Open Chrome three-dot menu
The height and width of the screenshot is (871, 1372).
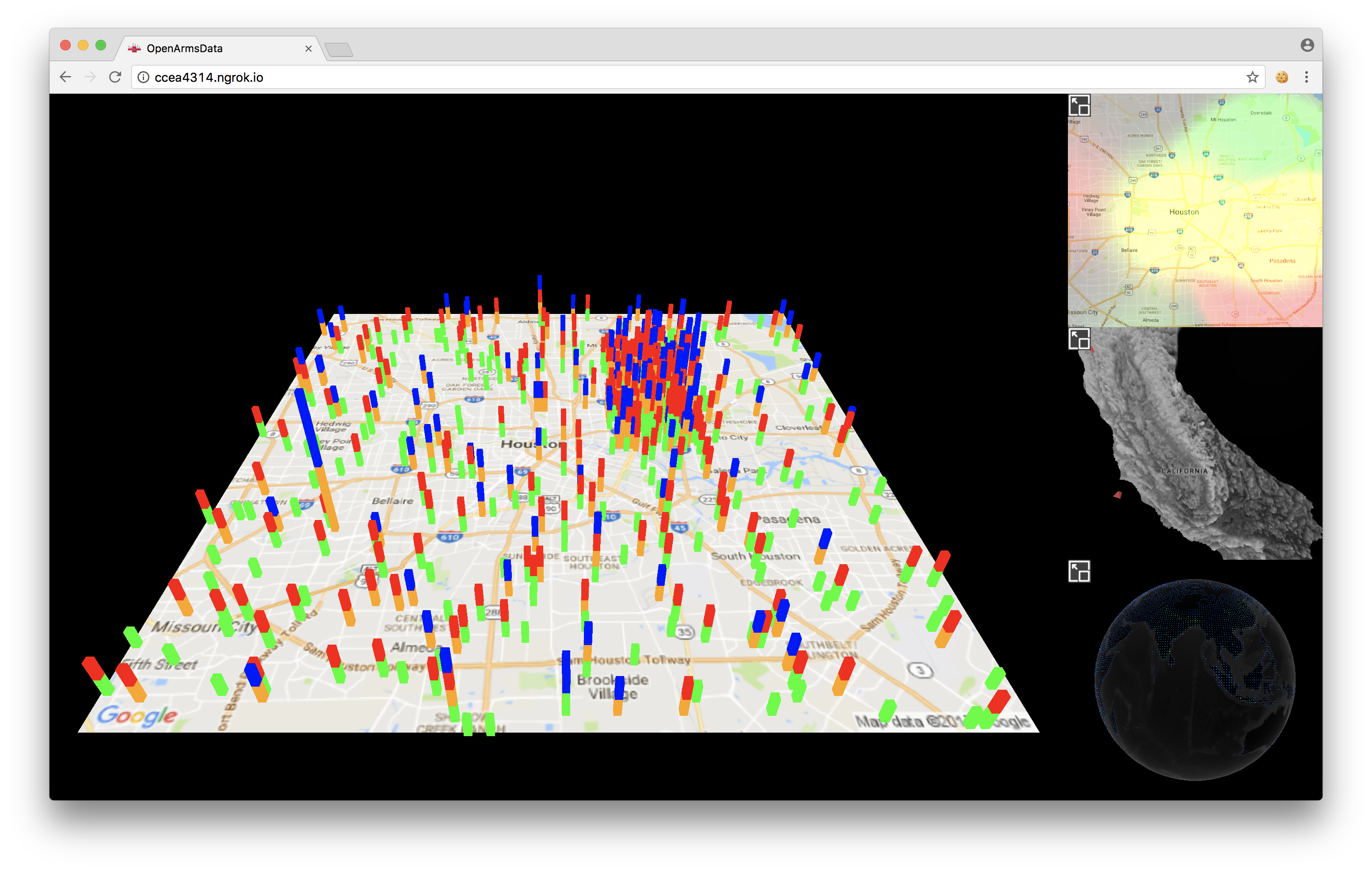[x=1307, y=77]
